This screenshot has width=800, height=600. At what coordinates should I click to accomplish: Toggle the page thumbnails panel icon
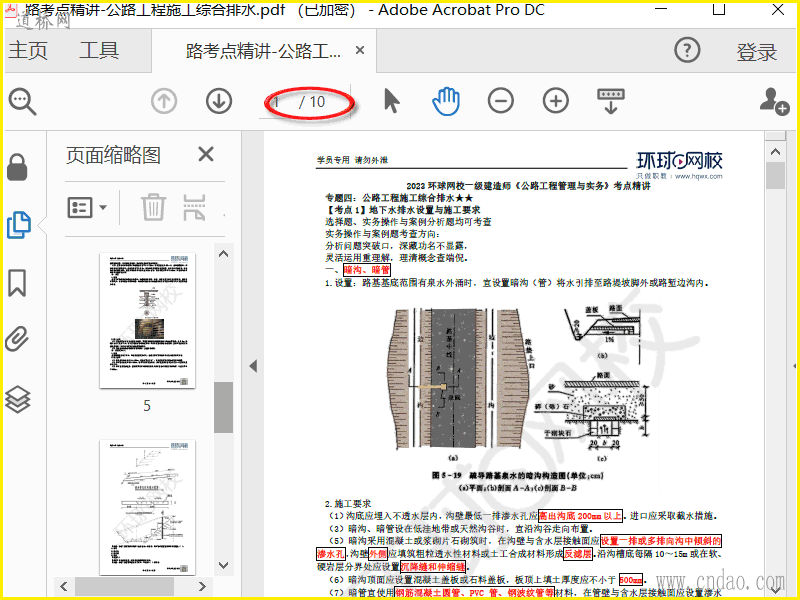19,224
